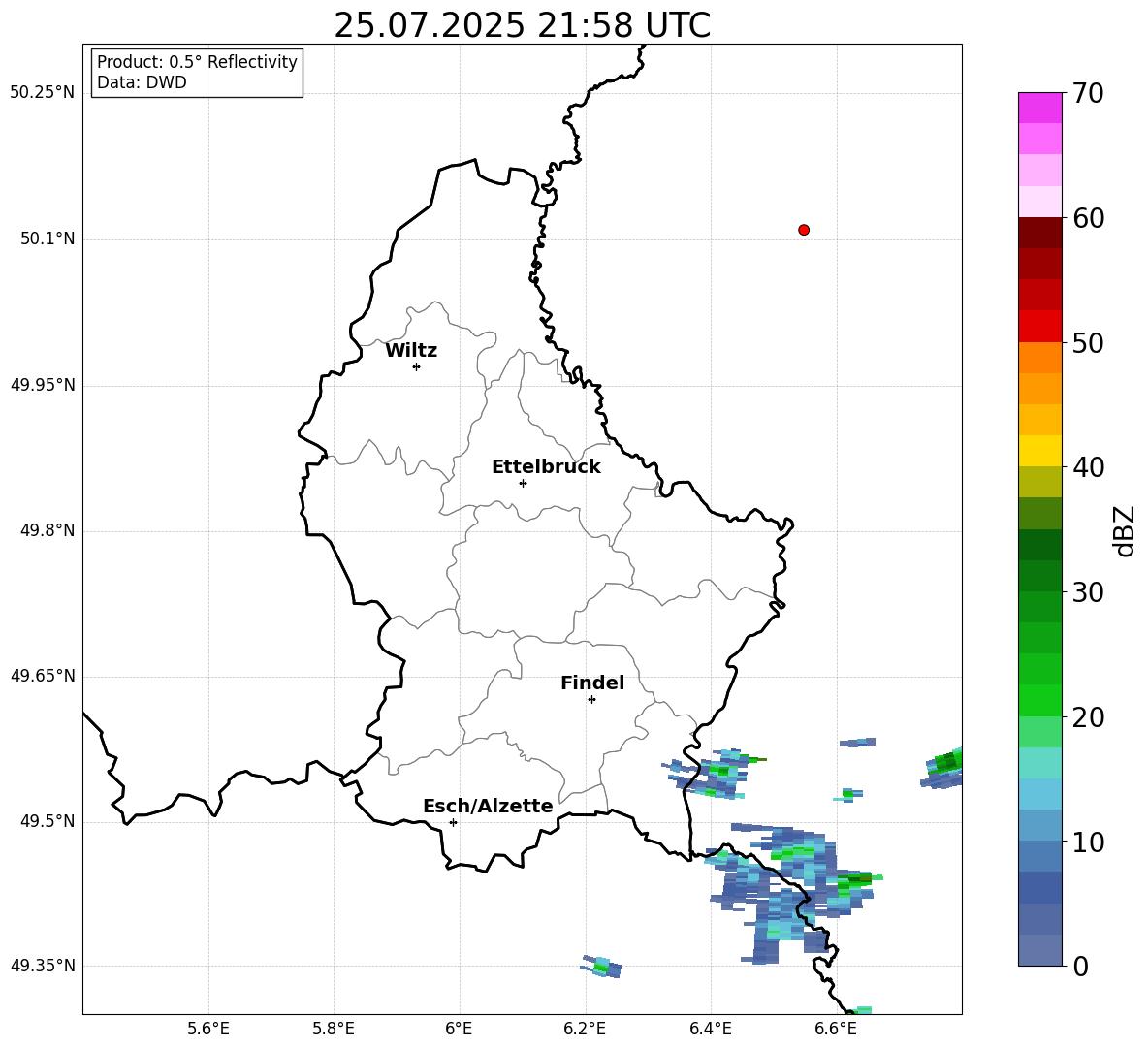
Task: Click the yellow colorbar band at 40
Action: click(x=1039, y=451)
